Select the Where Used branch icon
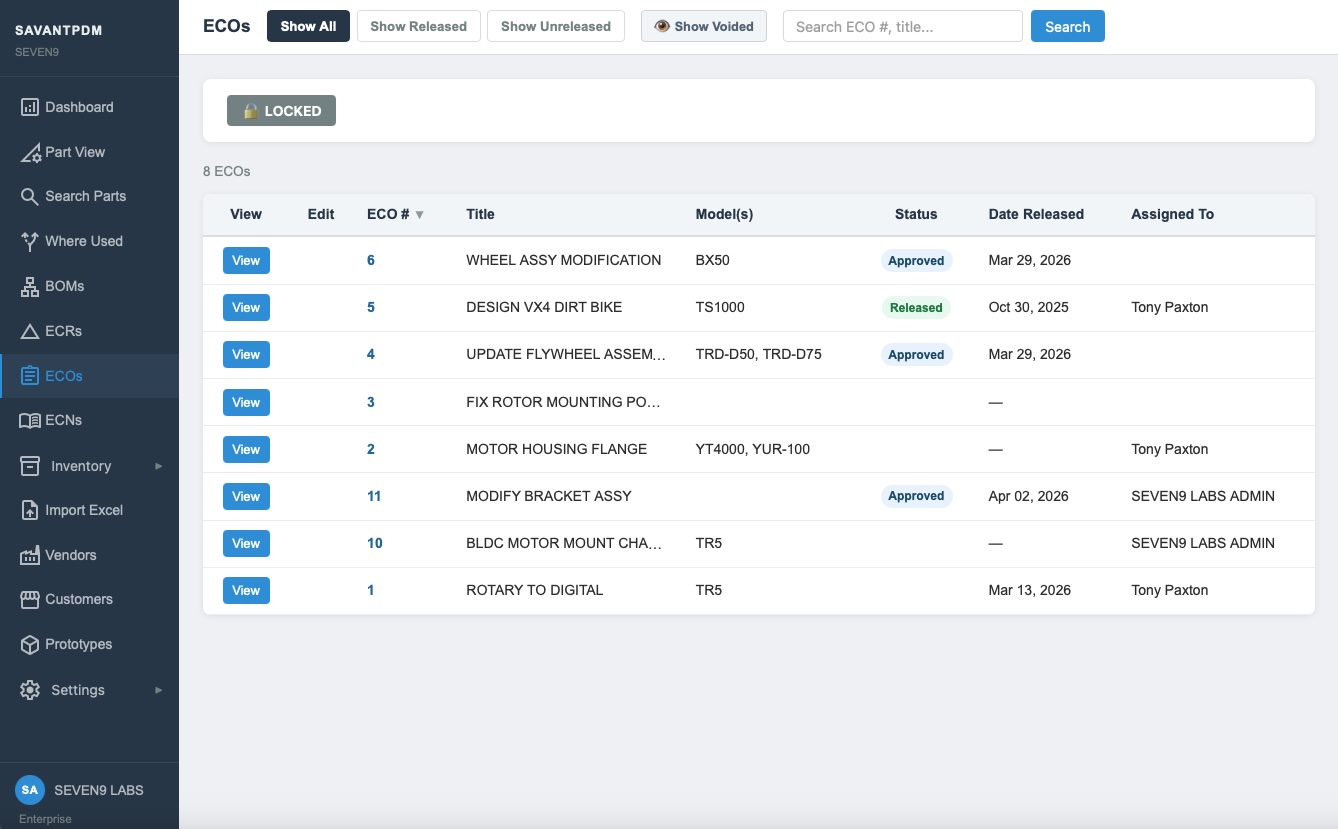The image size is (1338, 829). pos(29,241)
